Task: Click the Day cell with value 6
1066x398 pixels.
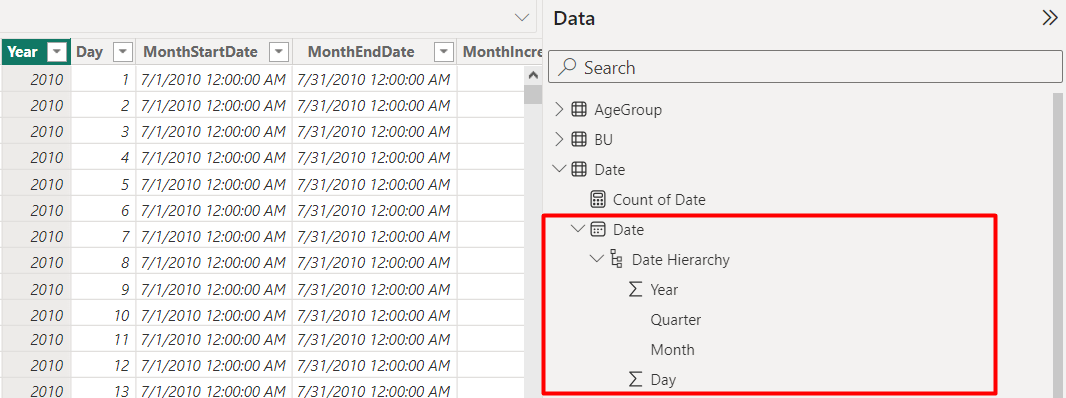Action: click(x=103, y=211)
